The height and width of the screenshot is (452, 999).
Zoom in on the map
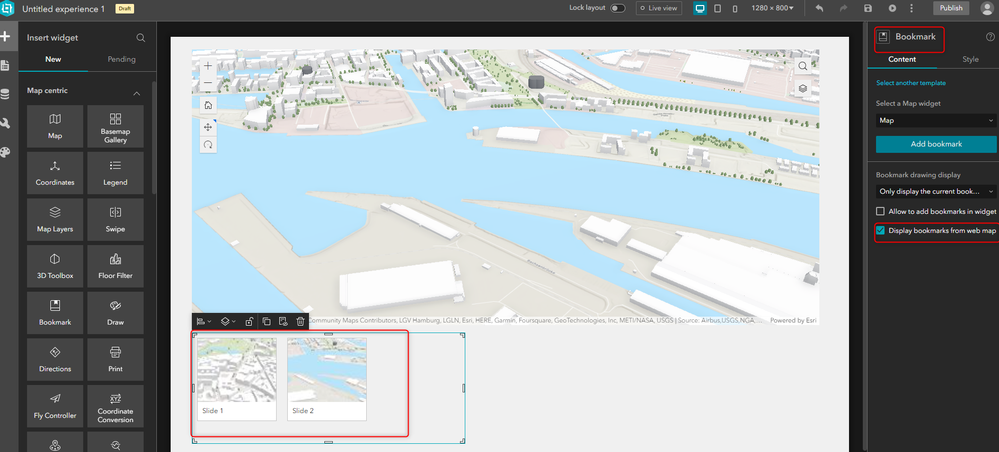[208, 66]
